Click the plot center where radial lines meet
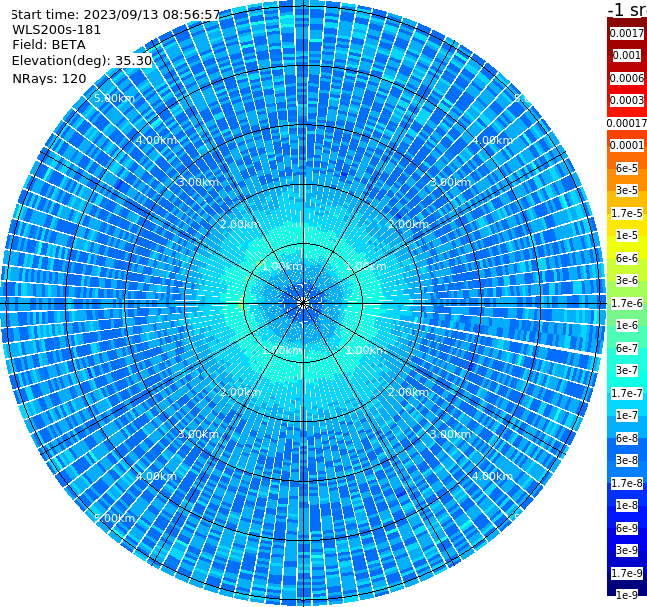Screen dimensions: 647x607 coord(303,303)
